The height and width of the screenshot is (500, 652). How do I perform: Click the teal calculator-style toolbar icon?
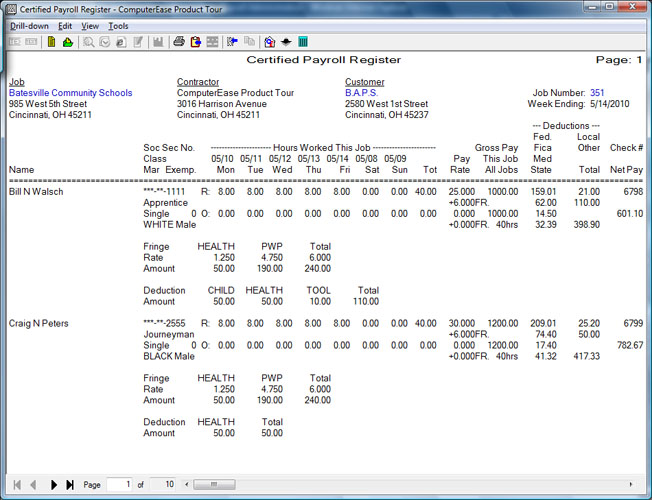pyautogui.click(x=302, y=42)
